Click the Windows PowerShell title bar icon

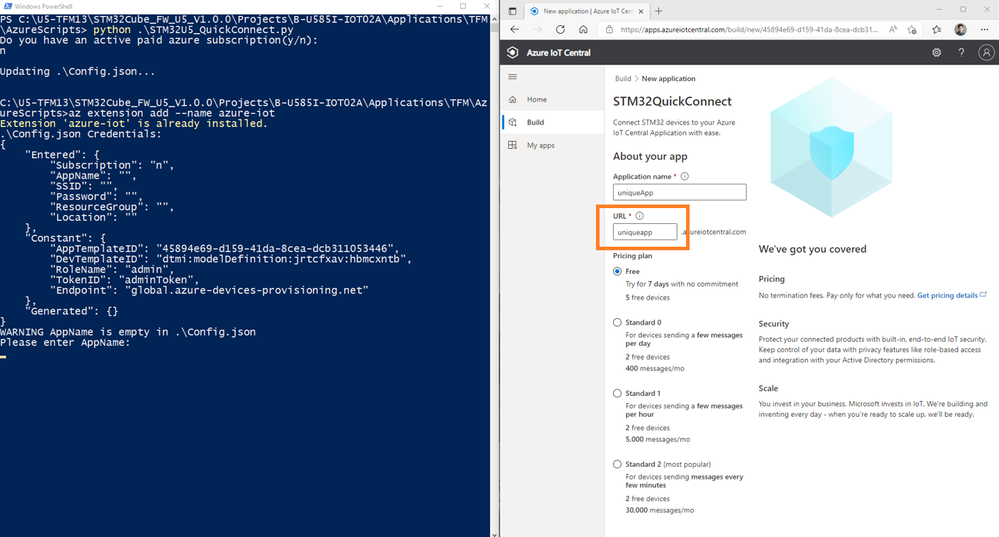(x=8, y=6)
